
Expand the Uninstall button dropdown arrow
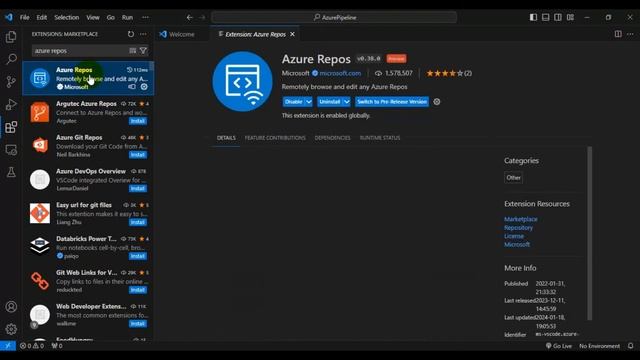[x=347, y=102]
